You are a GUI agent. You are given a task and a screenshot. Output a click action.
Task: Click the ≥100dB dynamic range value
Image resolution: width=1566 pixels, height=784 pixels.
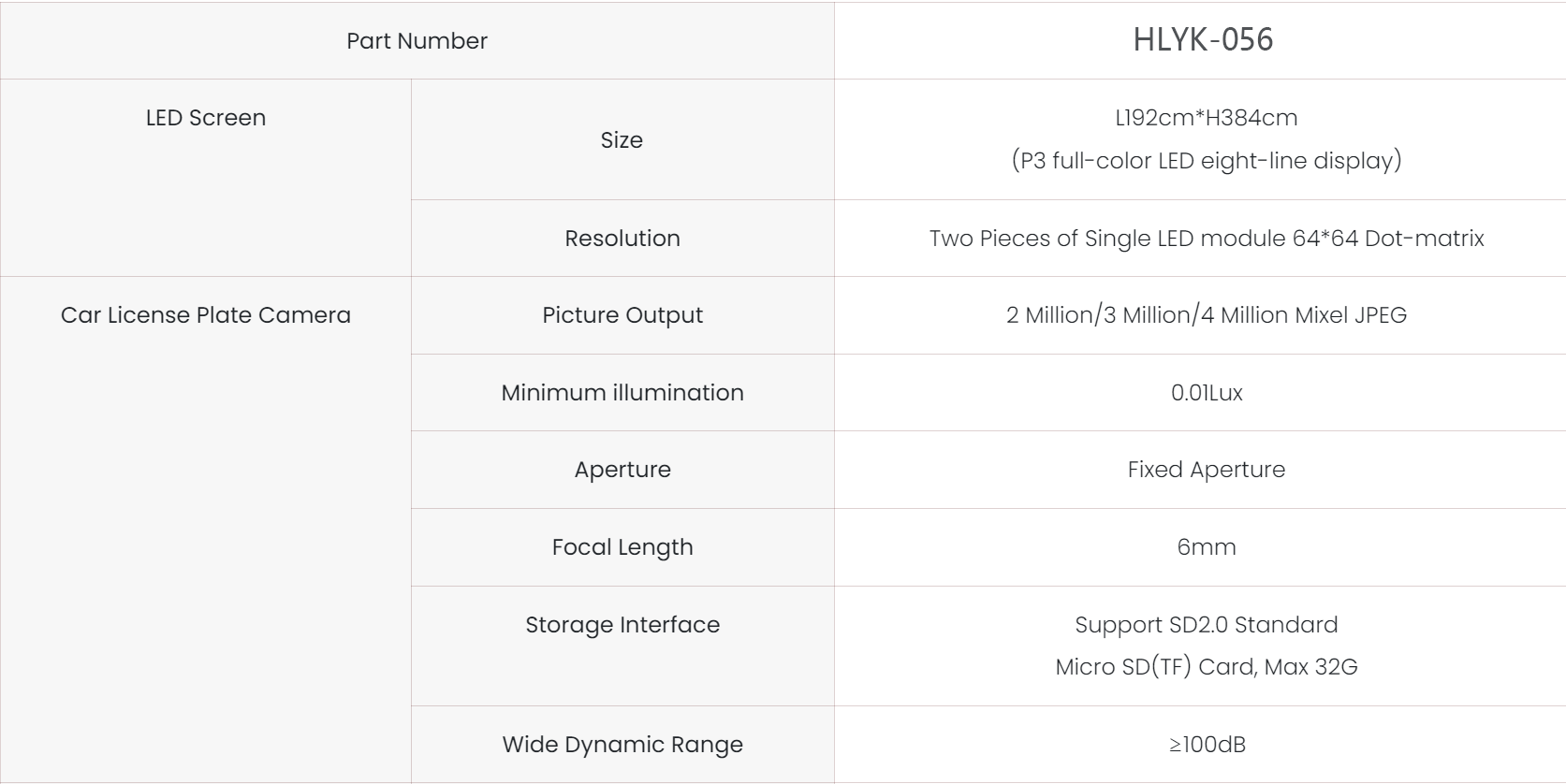pyautogui.click(x=1206, y=745)
